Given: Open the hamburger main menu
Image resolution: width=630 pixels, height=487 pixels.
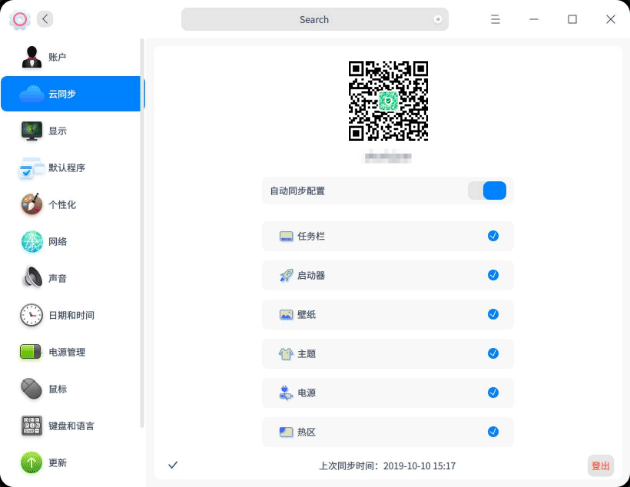Looking at the screenshot, I should tap(495, 19).
